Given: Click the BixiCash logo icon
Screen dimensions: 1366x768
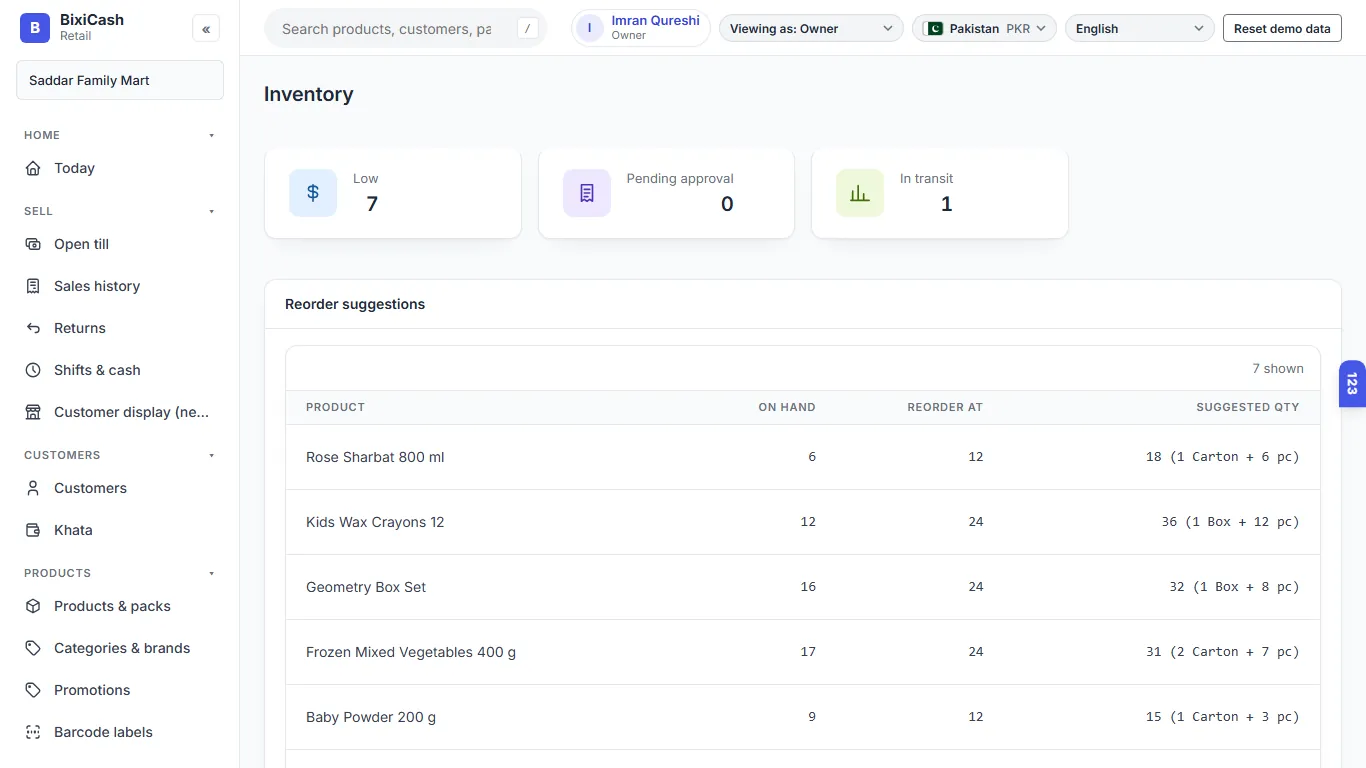Looking at the screenshot, I should coord(34,28).
